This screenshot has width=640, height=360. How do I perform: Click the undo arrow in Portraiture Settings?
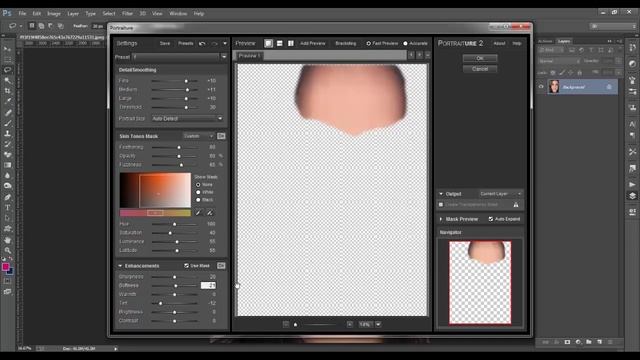coord(202,43)
